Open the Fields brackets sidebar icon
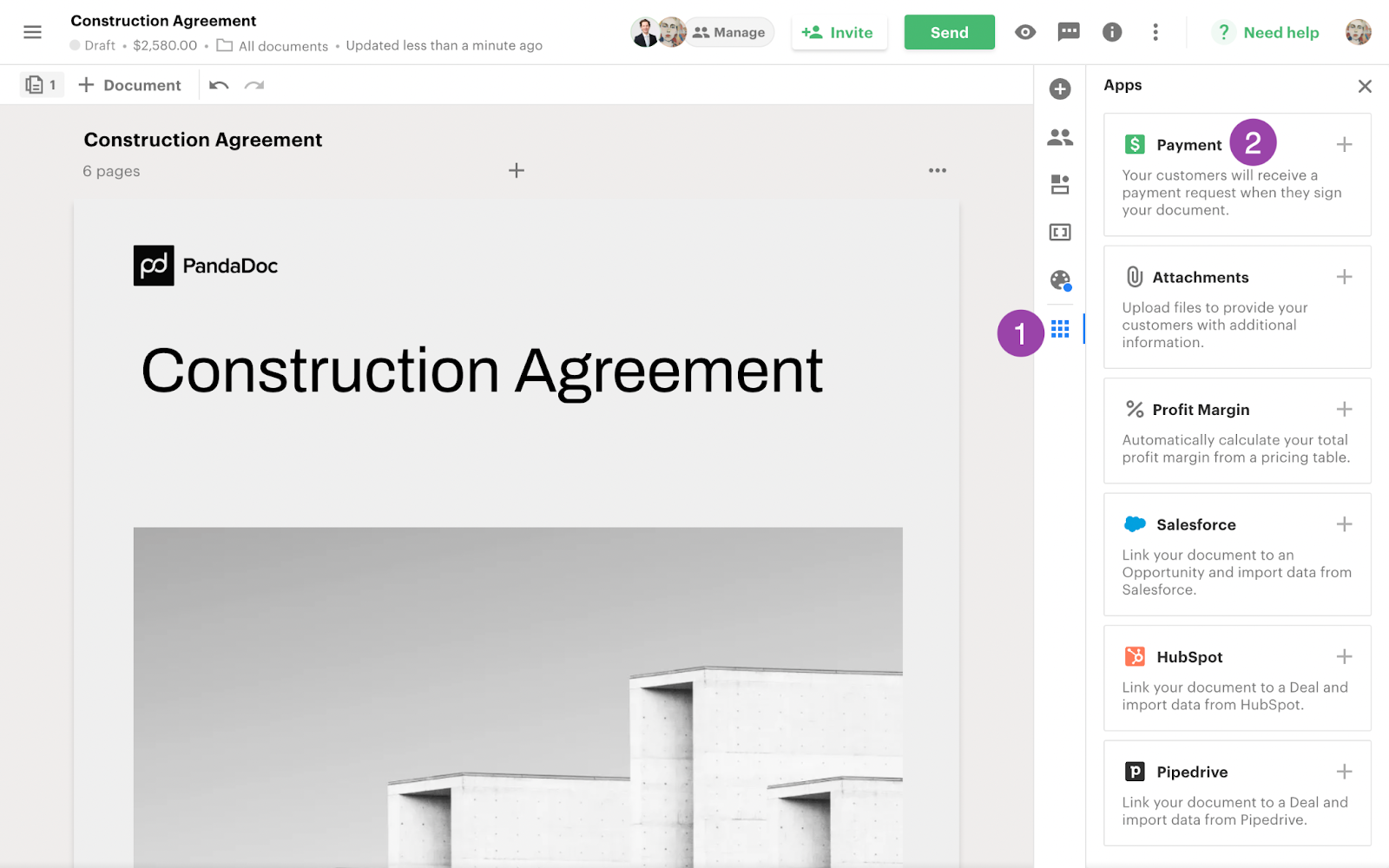The width and height of the screenshot is (1389, 868). coord(1060,232)
